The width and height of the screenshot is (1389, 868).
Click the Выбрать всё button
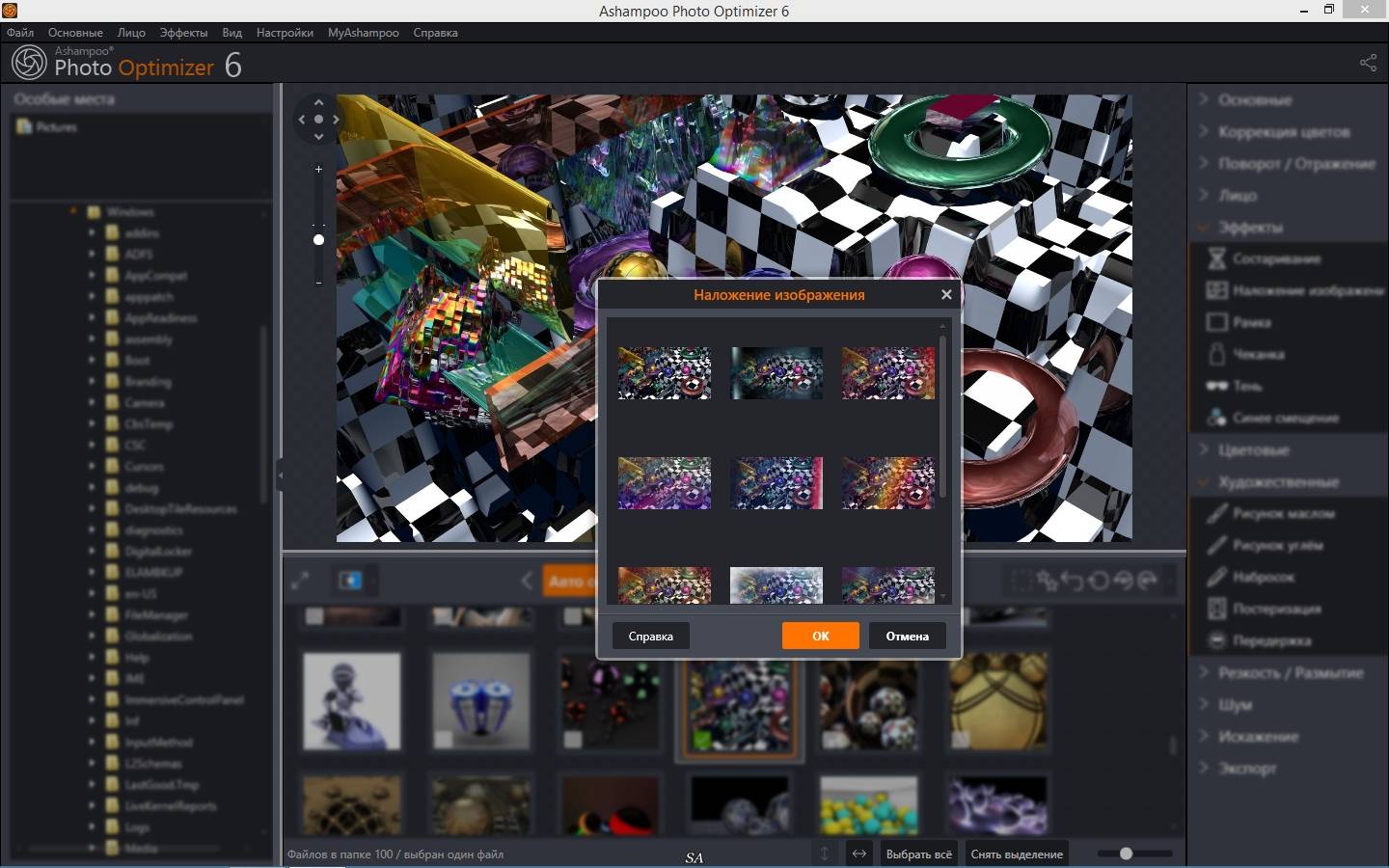918,854
